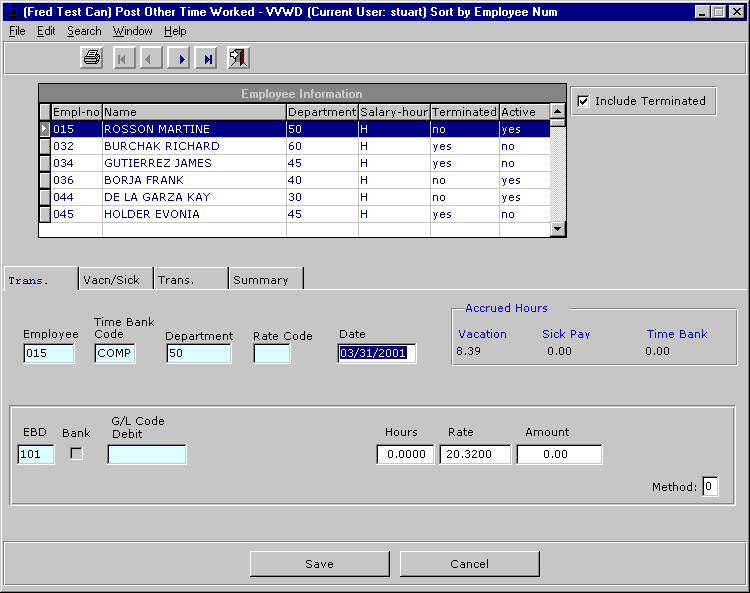Click the Hours input field

pyautogui.click(x=405, y=455)
